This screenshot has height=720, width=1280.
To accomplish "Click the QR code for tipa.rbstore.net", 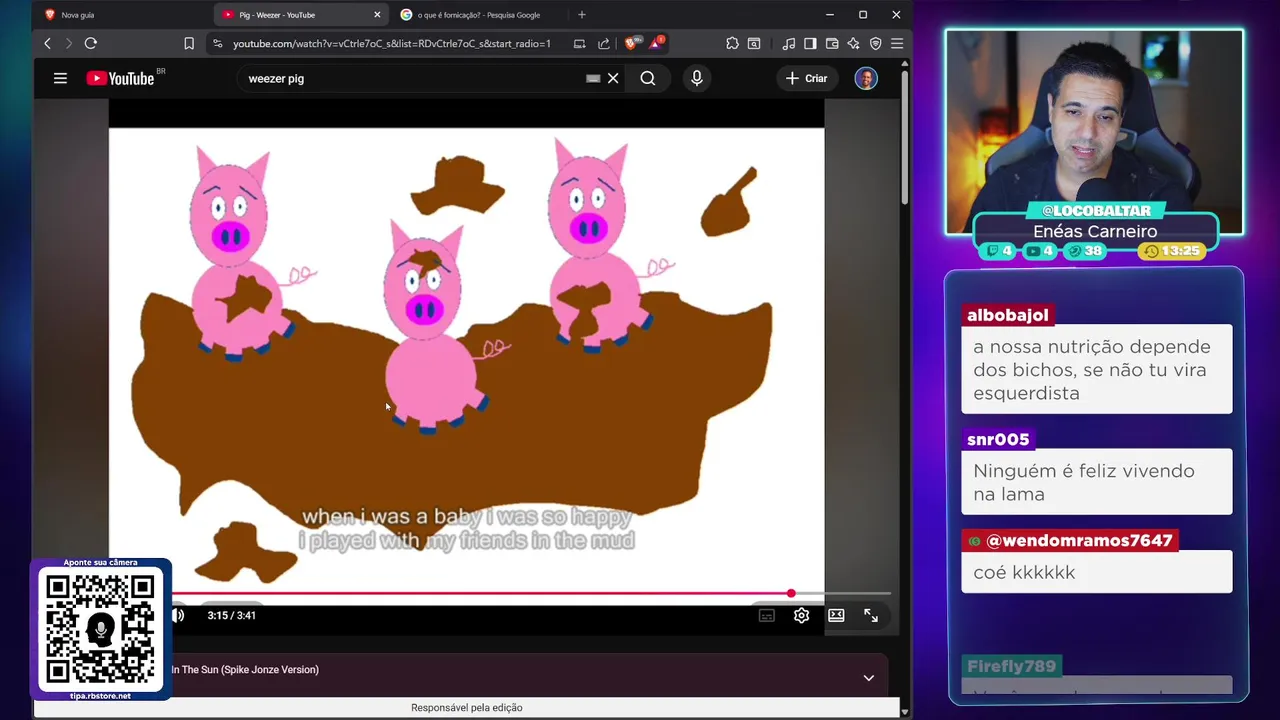I will pos(100,630).
